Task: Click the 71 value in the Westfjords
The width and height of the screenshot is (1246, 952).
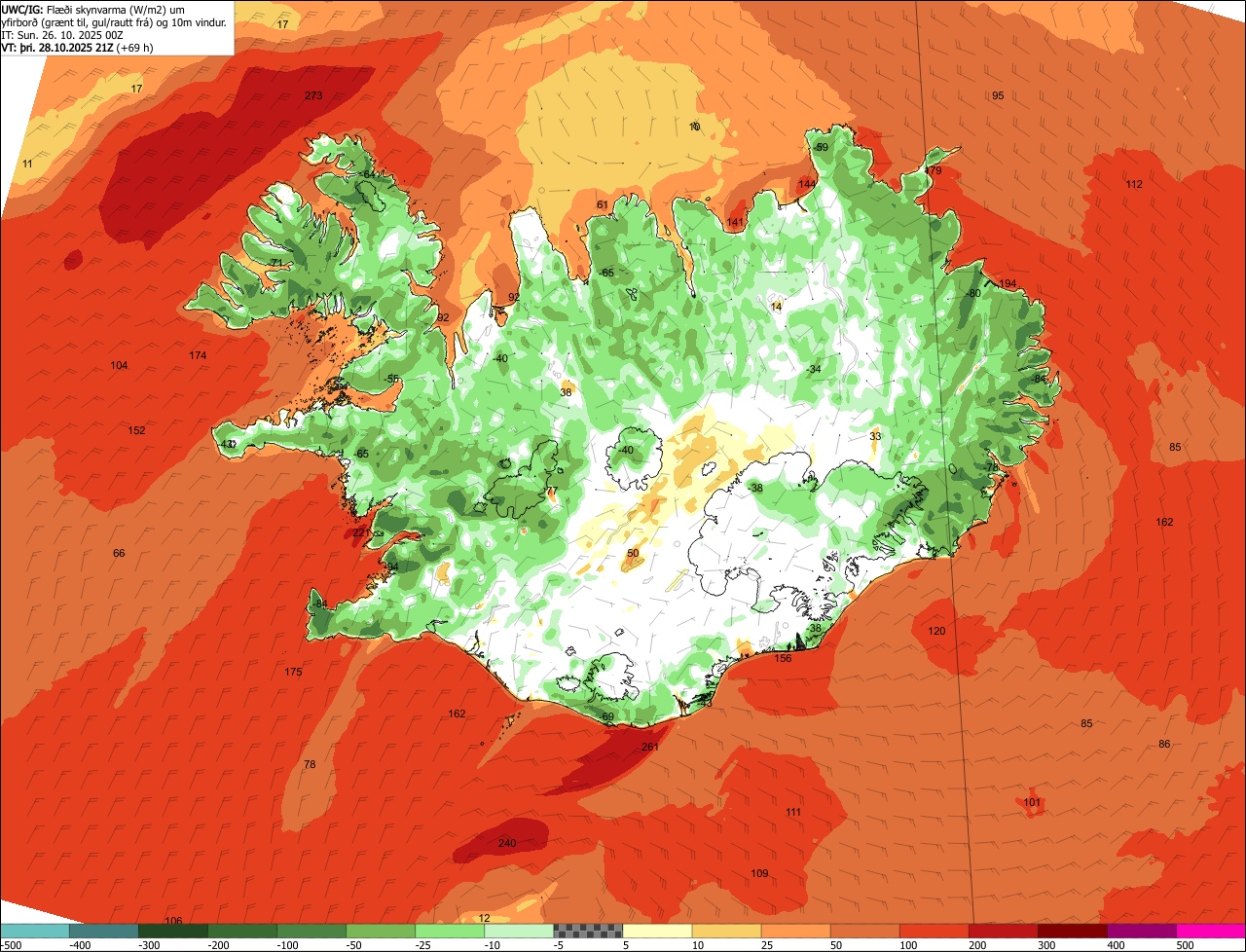Action: point(276,263)
